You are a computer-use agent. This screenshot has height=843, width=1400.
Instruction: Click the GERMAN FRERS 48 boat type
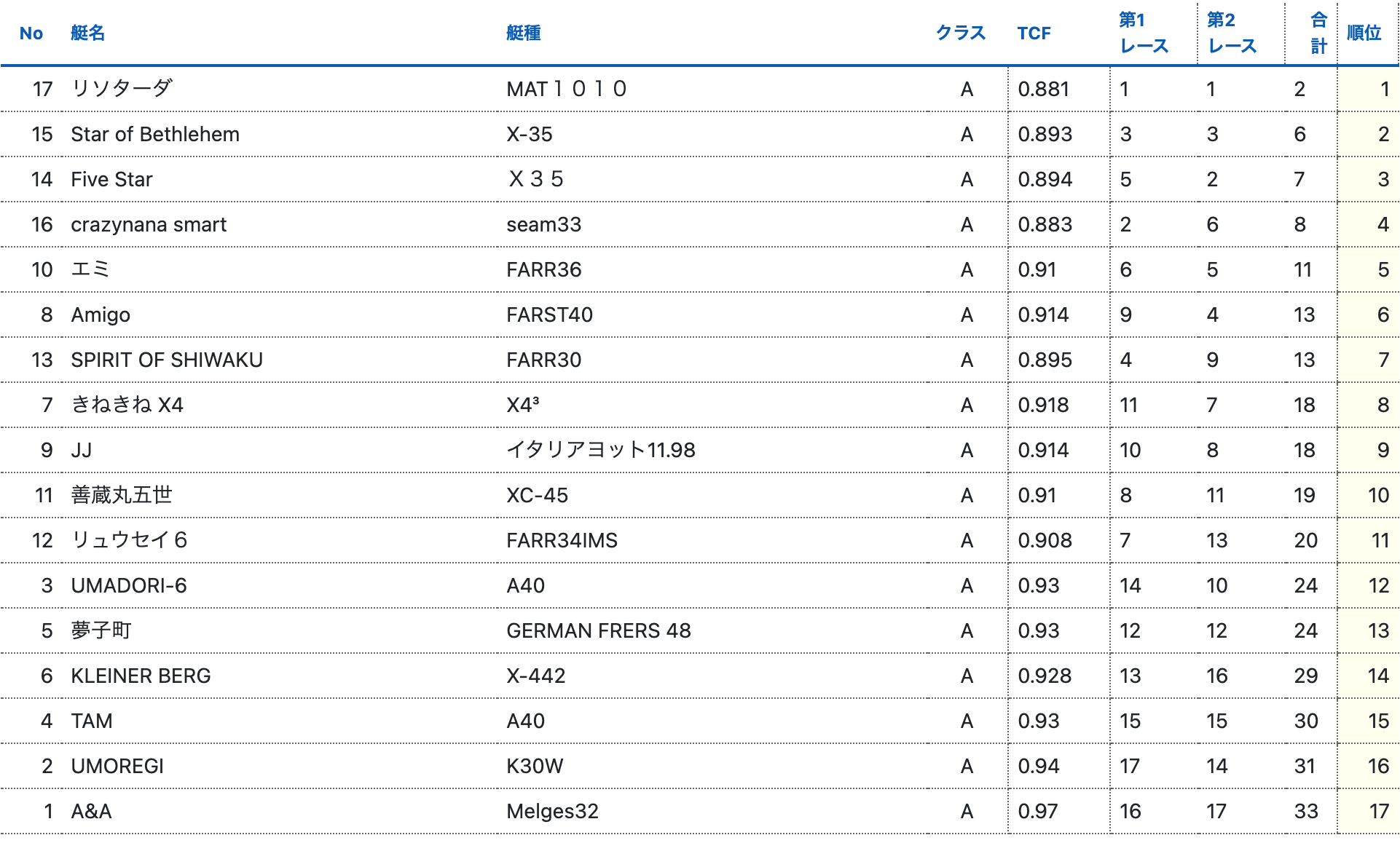click(598, 631)
